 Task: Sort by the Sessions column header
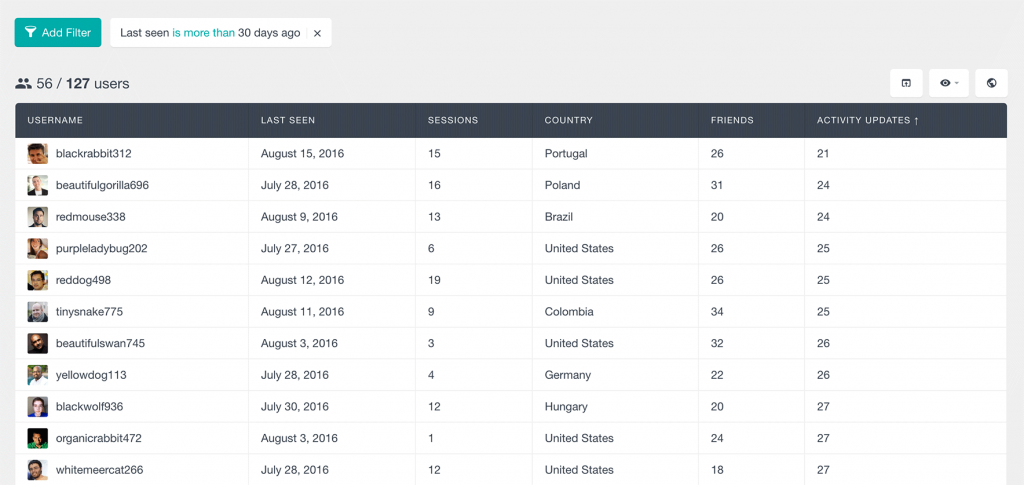[x=453, y=120]
